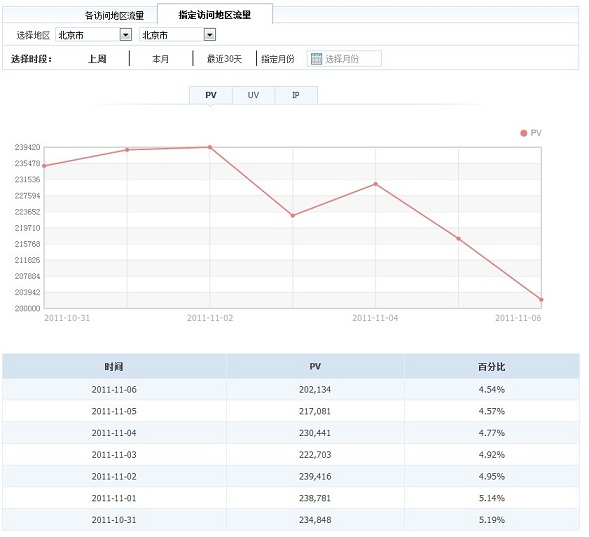
Task: Click the 2011-11-02 peak data point
Action: click(210, 147)
